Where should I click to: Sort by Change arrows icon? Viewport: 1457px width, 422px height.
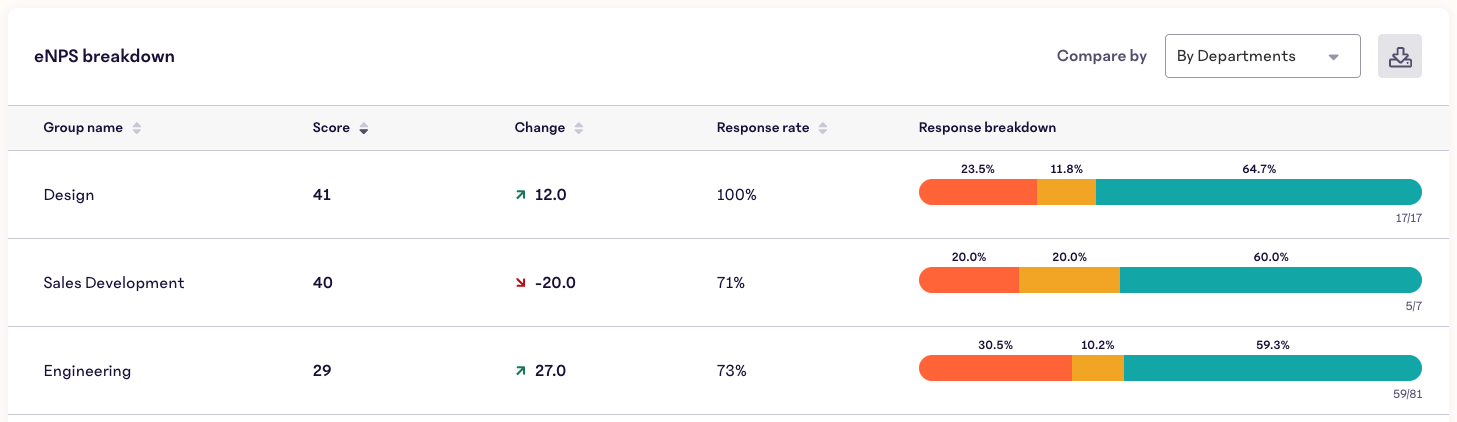pos(579,128)
